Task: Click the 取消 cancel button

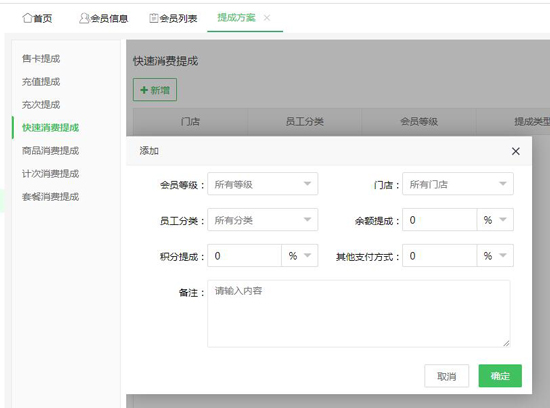Action: 446,376
